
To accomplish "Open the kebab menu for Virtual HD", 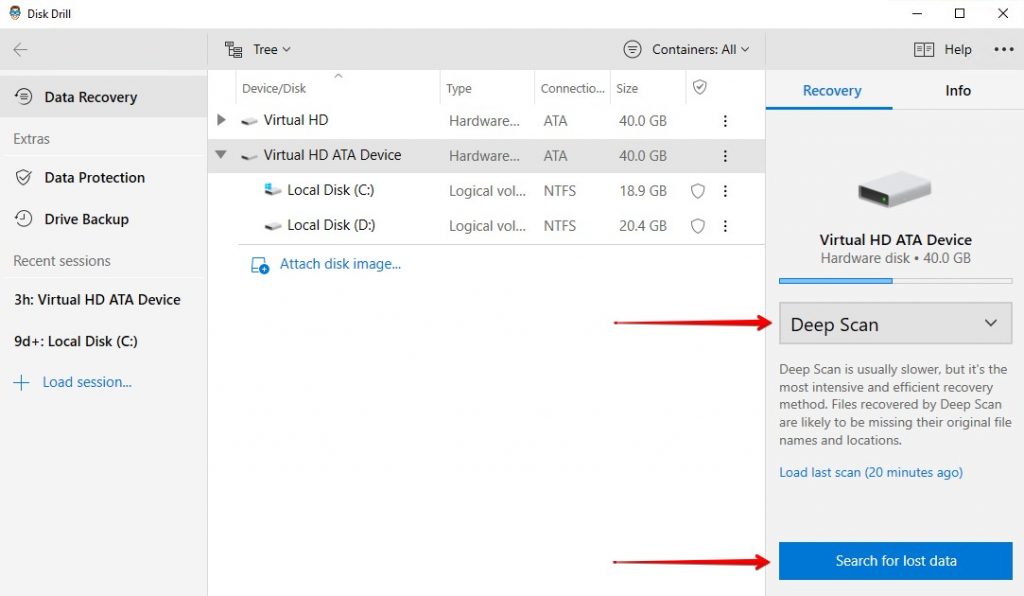I will [x=725, y=120].
